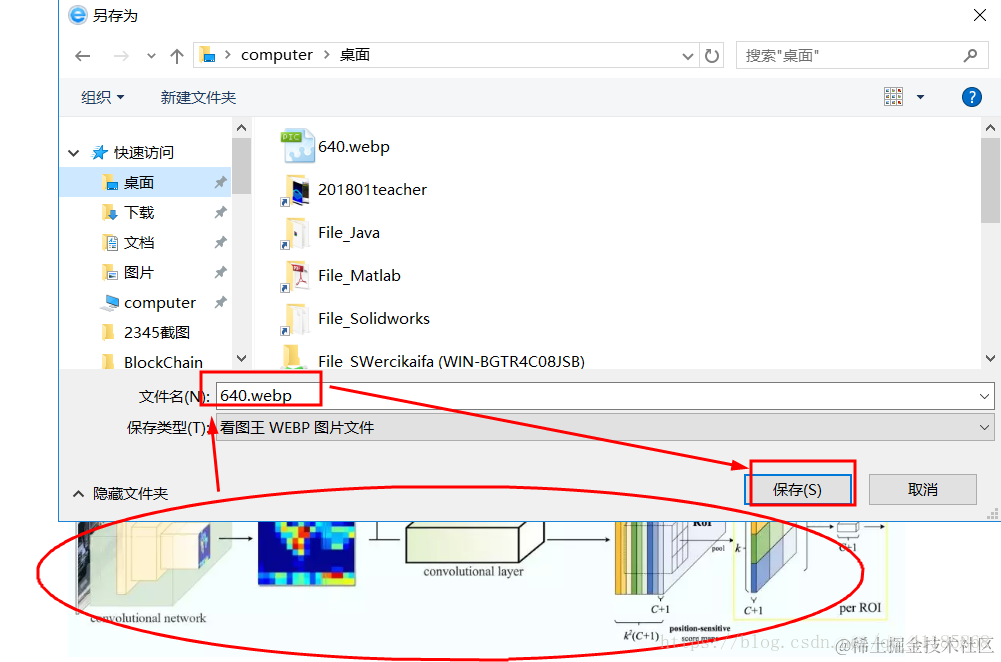Image resolution: width=1001 pixels, height=662 pixels.
Task: Click the 桌面 breadcrumb in address bar
Action: [355, 55]
